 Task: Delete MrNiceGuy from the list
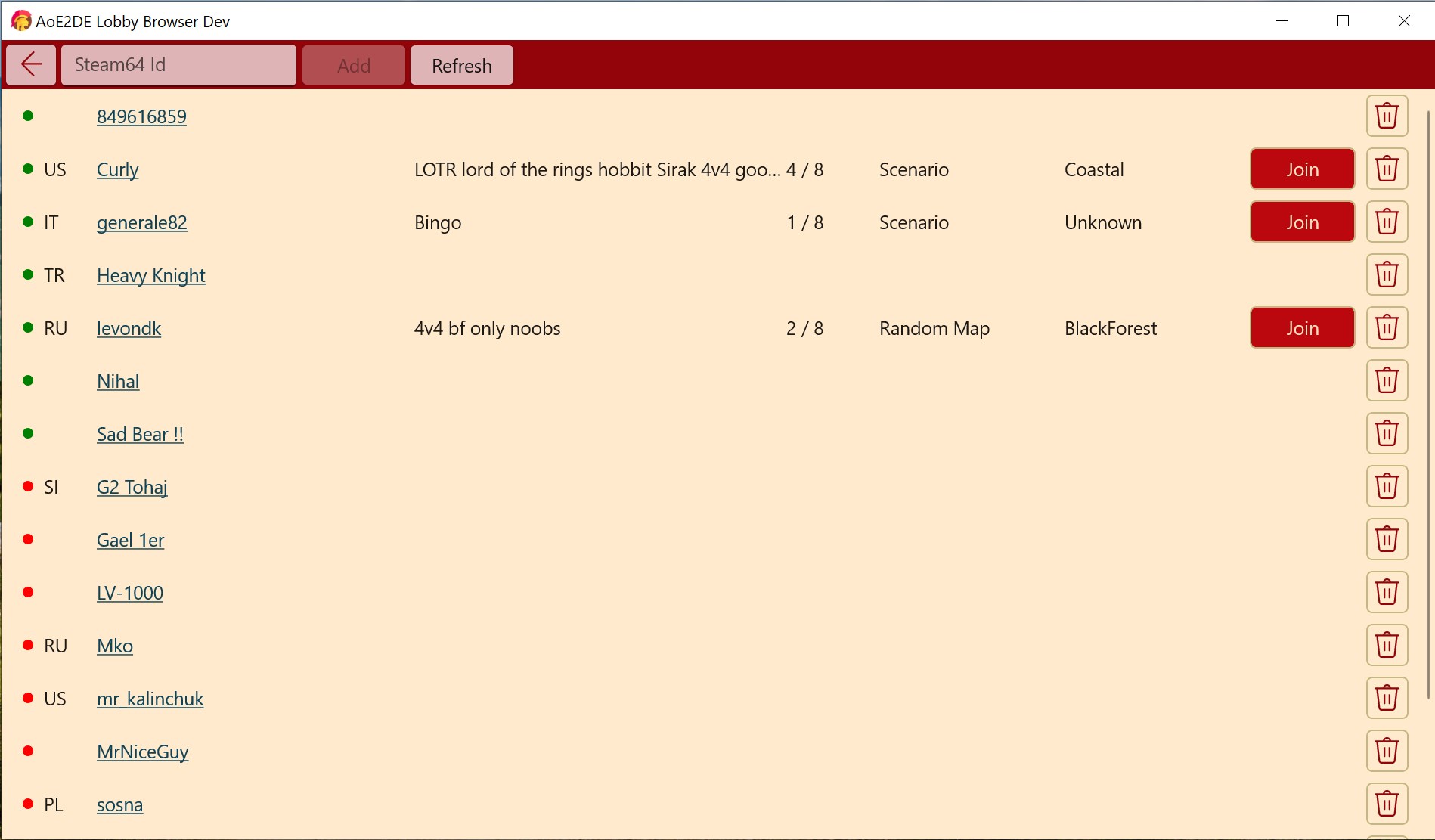[x=1387, y=751]
